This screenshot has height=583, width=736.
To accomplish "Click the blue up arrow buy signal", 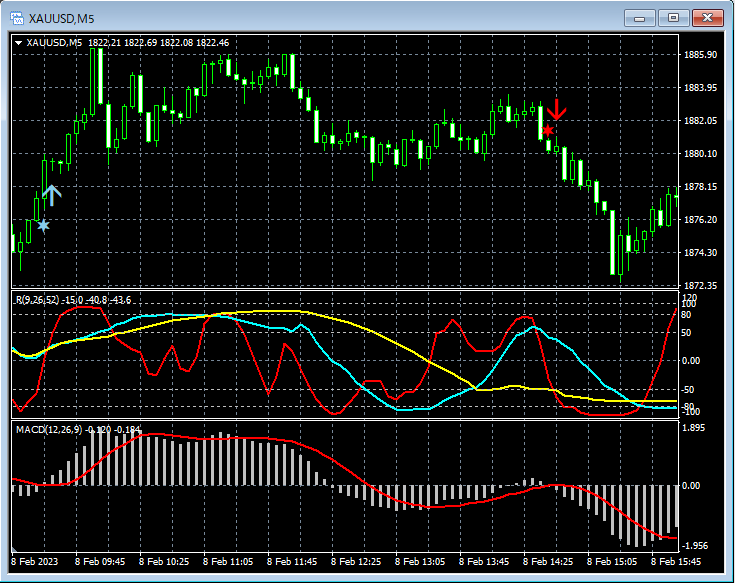I will pyautogui.click(x=52, y=195).
